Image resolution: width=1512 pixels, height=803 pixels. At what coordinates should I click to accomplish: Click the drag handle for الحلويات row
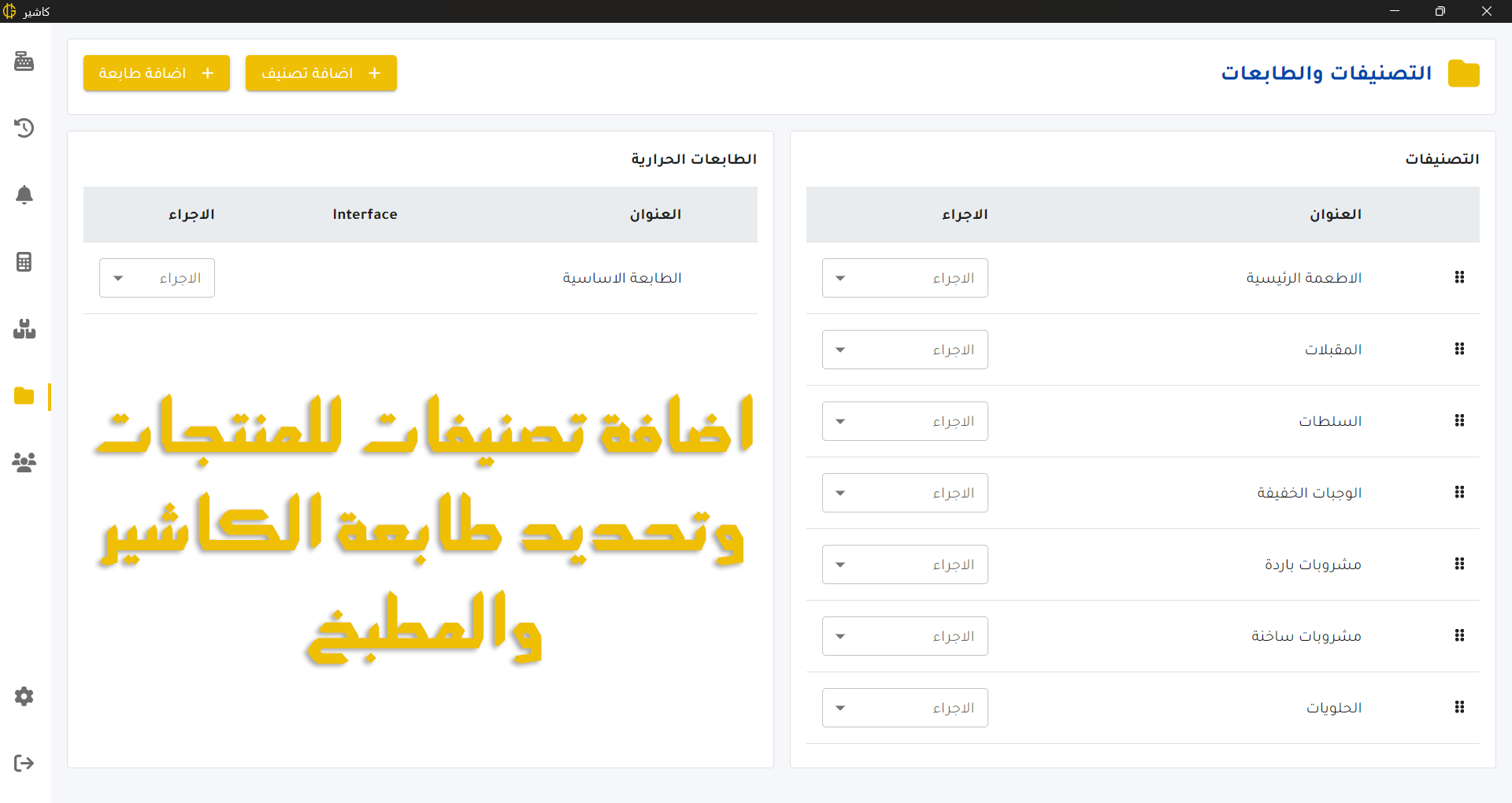pos(1459,707)
